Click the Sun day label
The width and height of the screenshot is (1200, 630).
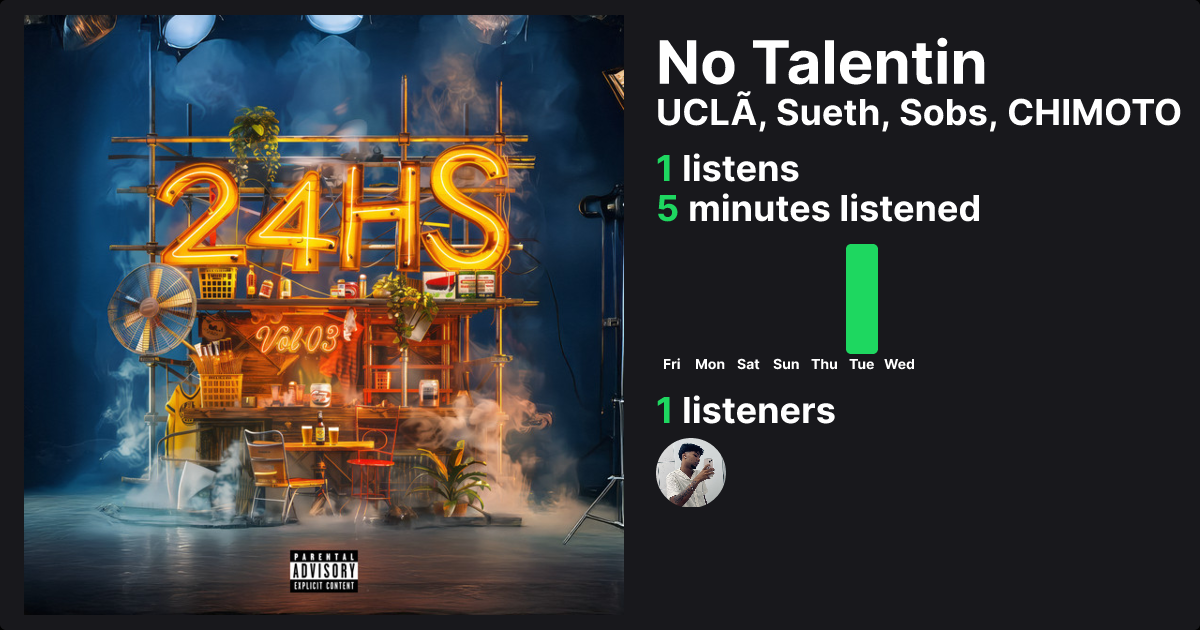786,364
